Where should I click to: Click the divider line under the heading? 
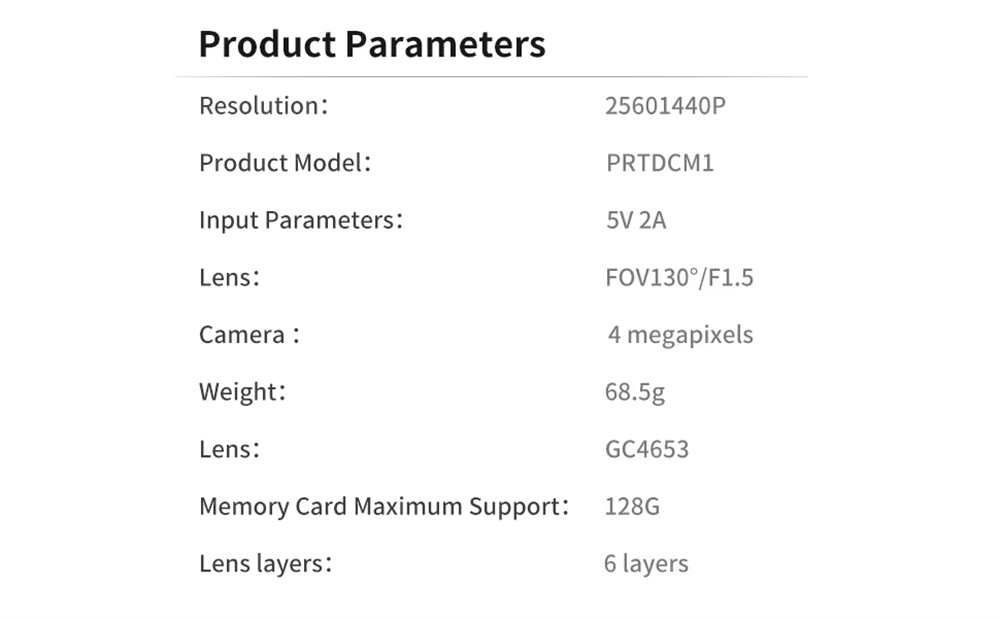490,76
